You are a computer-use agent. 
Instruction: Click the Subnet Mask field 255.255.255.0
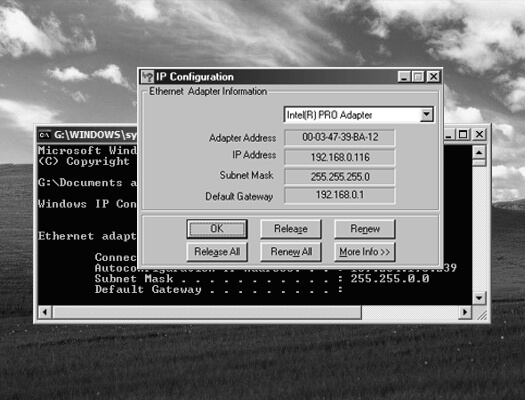[x=340, y=176]
